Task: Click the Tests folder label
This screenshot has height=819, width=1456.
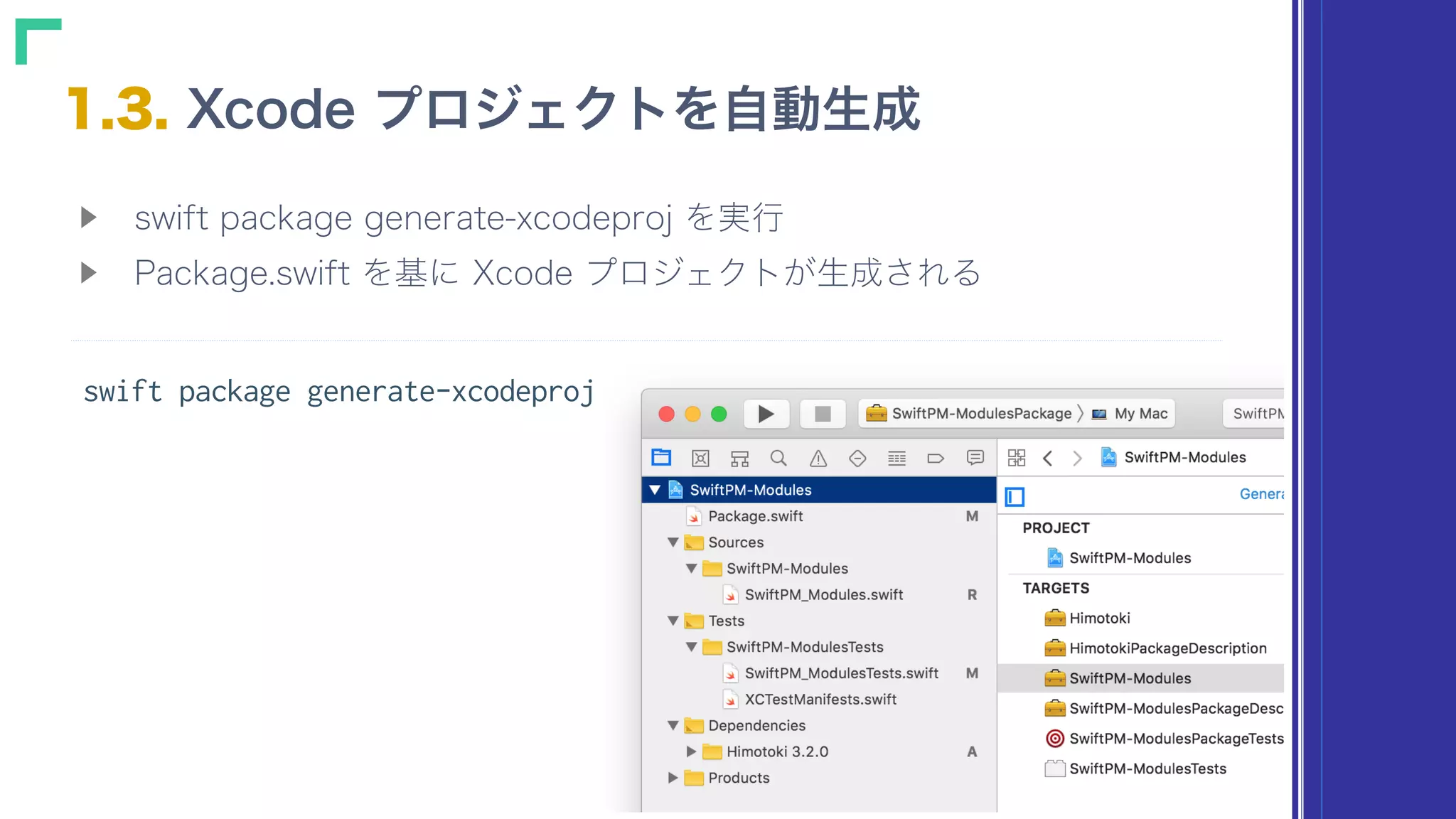Action: point(727,621)
